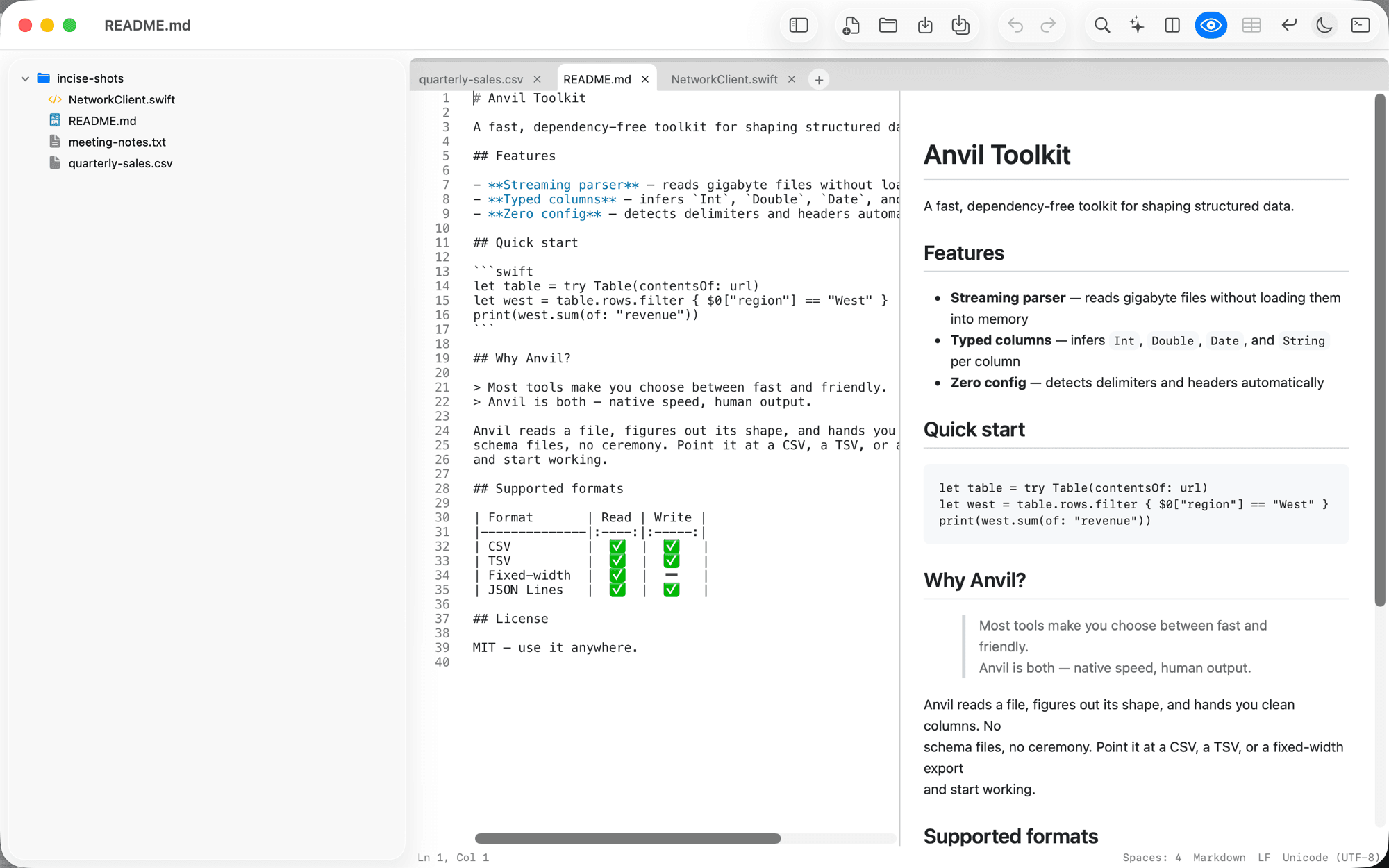The image size is (1389, 868).
Task: Click the Save All icon
Action: [960, 26]
